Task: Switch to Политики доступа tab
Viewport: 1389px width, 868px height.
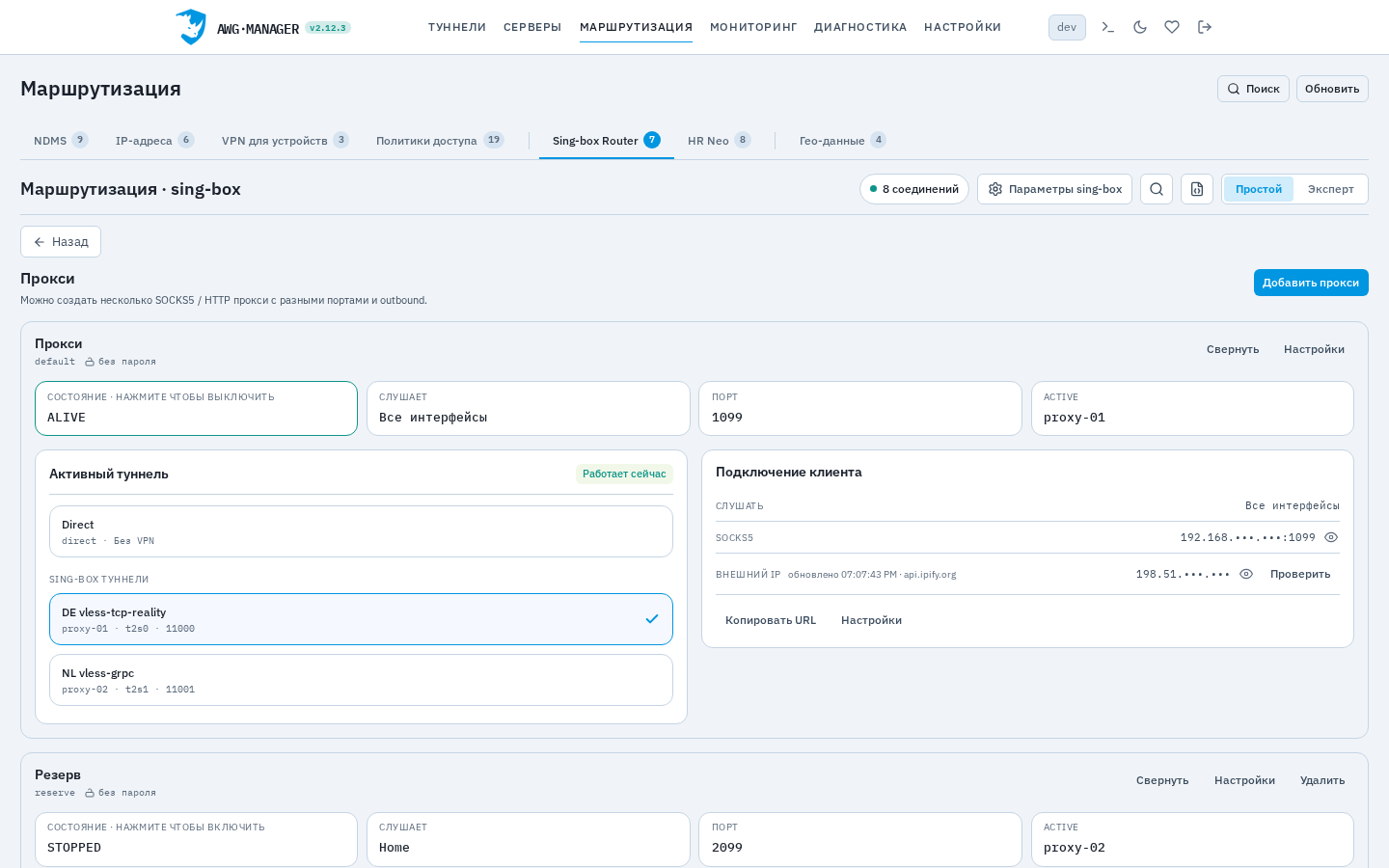Action: [439, 141]
